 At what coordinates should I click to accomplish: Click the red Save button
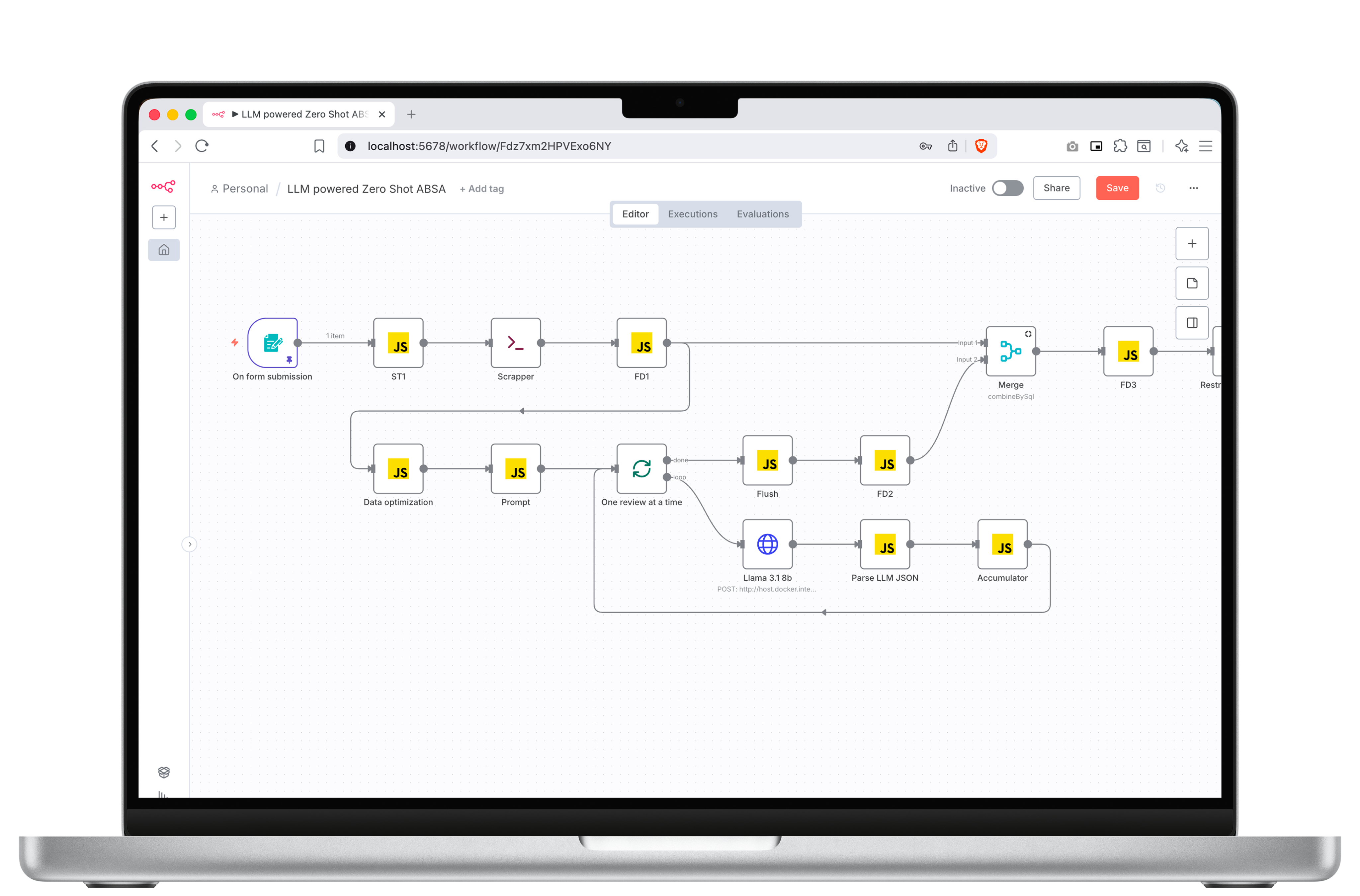click(1117, 188)
